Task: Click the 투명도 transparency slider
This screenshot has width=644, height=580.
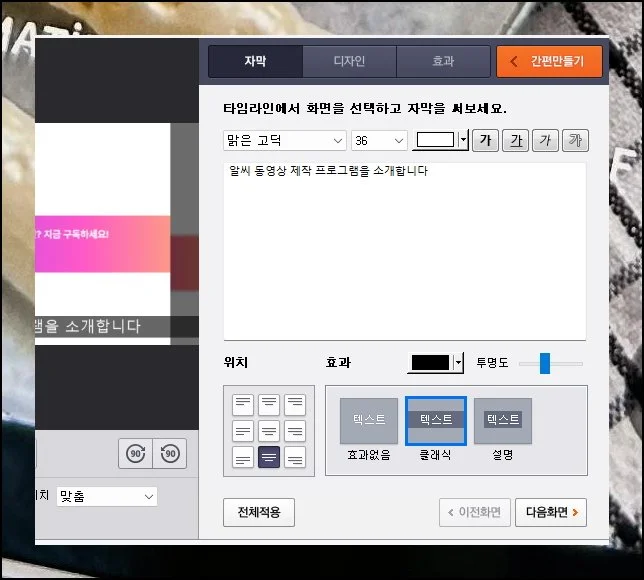Action: pyautogui.click(x=545, y=363)
